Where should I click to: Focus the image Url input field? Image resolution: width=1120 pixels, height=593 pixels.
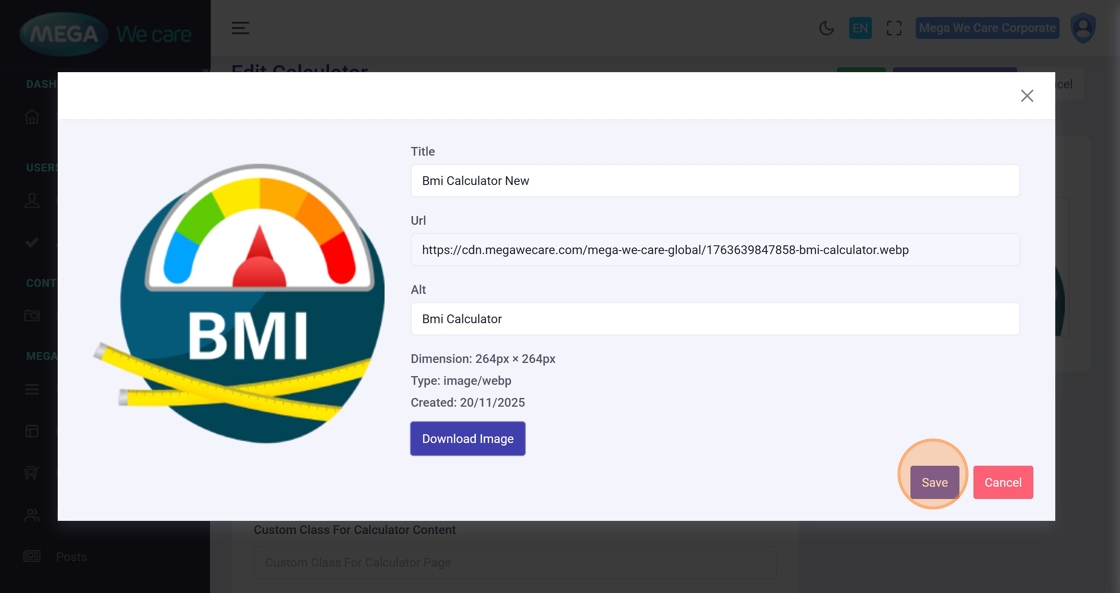(x=715, y=250)
